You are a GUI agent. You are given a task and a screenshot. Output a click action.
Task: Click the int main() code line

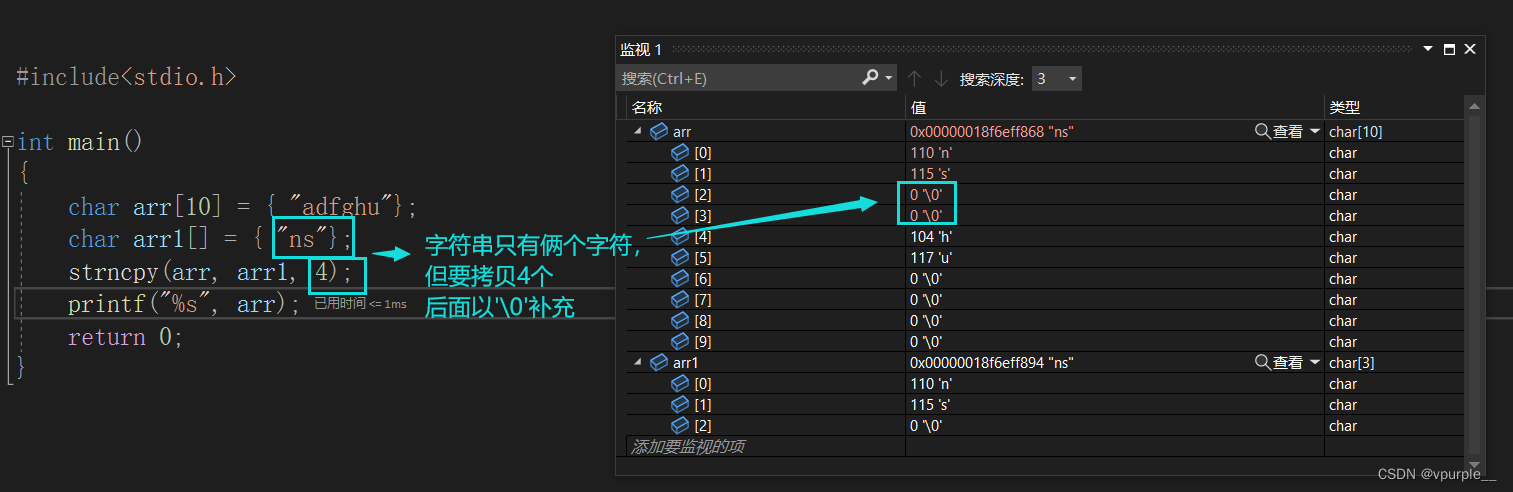coord(81,142)
